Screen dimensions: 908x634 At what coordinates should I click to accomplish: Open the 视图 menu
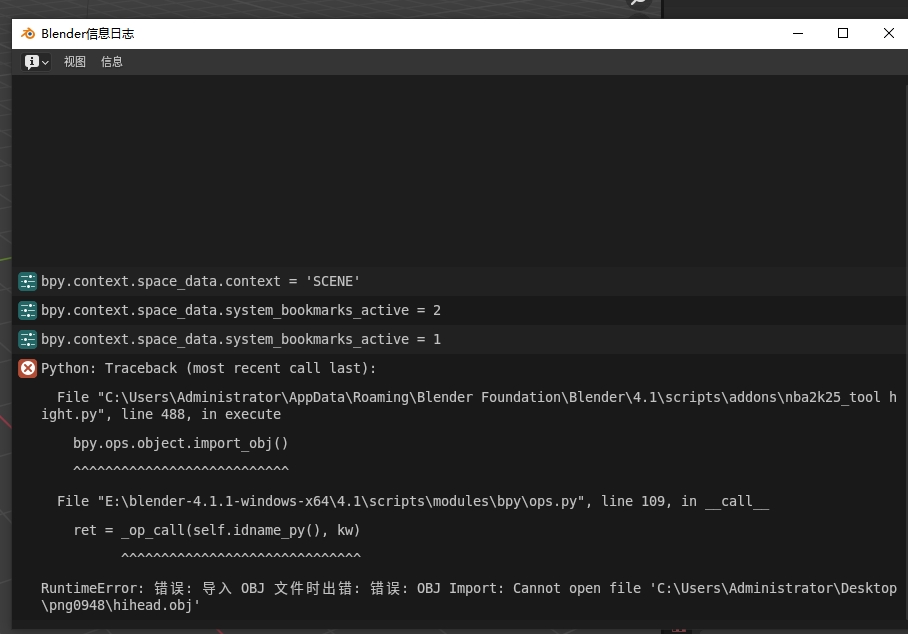point(75,62)
